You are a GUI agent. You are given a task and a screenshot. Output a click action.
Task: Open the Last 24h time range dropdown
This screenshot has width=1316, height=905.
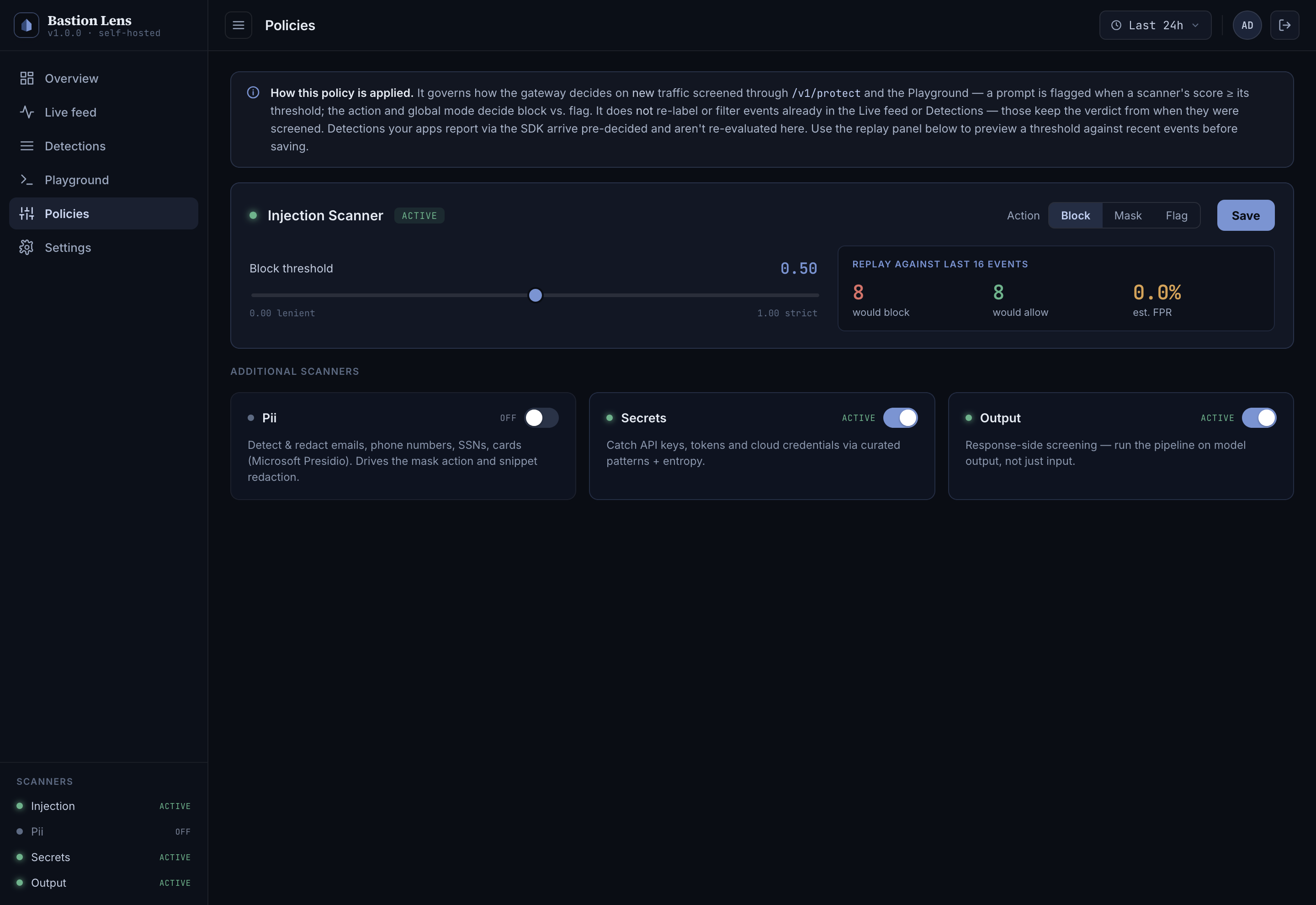[x=1155, y=25]
